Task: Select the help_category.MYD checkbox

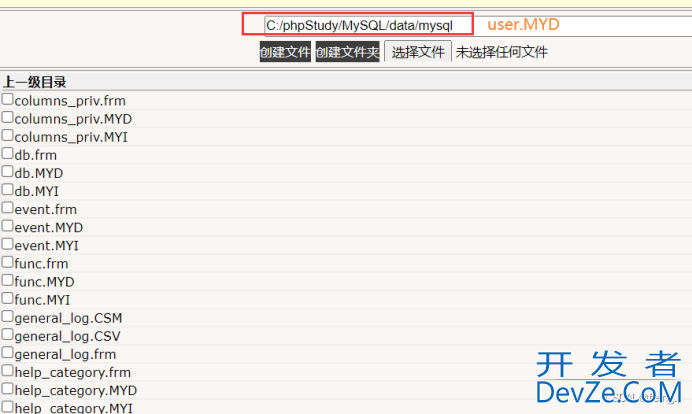Action: (7, 389)
